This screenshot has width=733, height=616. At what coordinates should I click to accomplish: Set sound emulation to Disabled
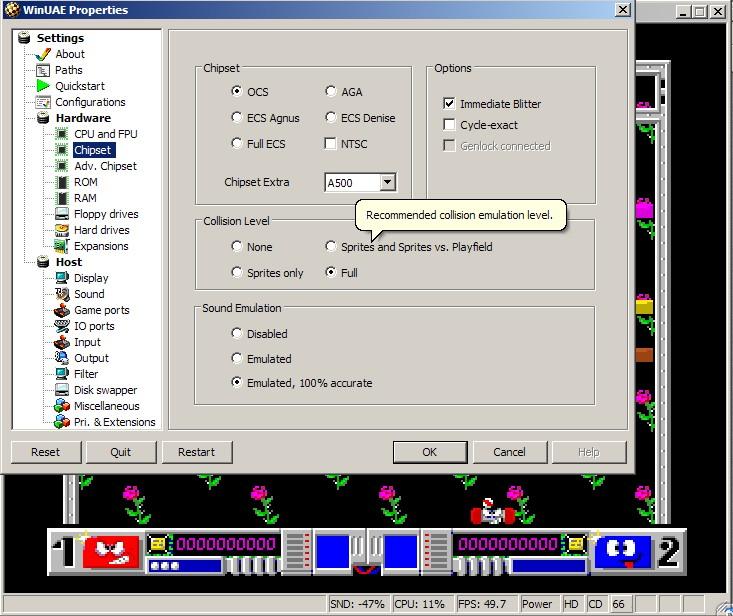(x=237, y=333)
